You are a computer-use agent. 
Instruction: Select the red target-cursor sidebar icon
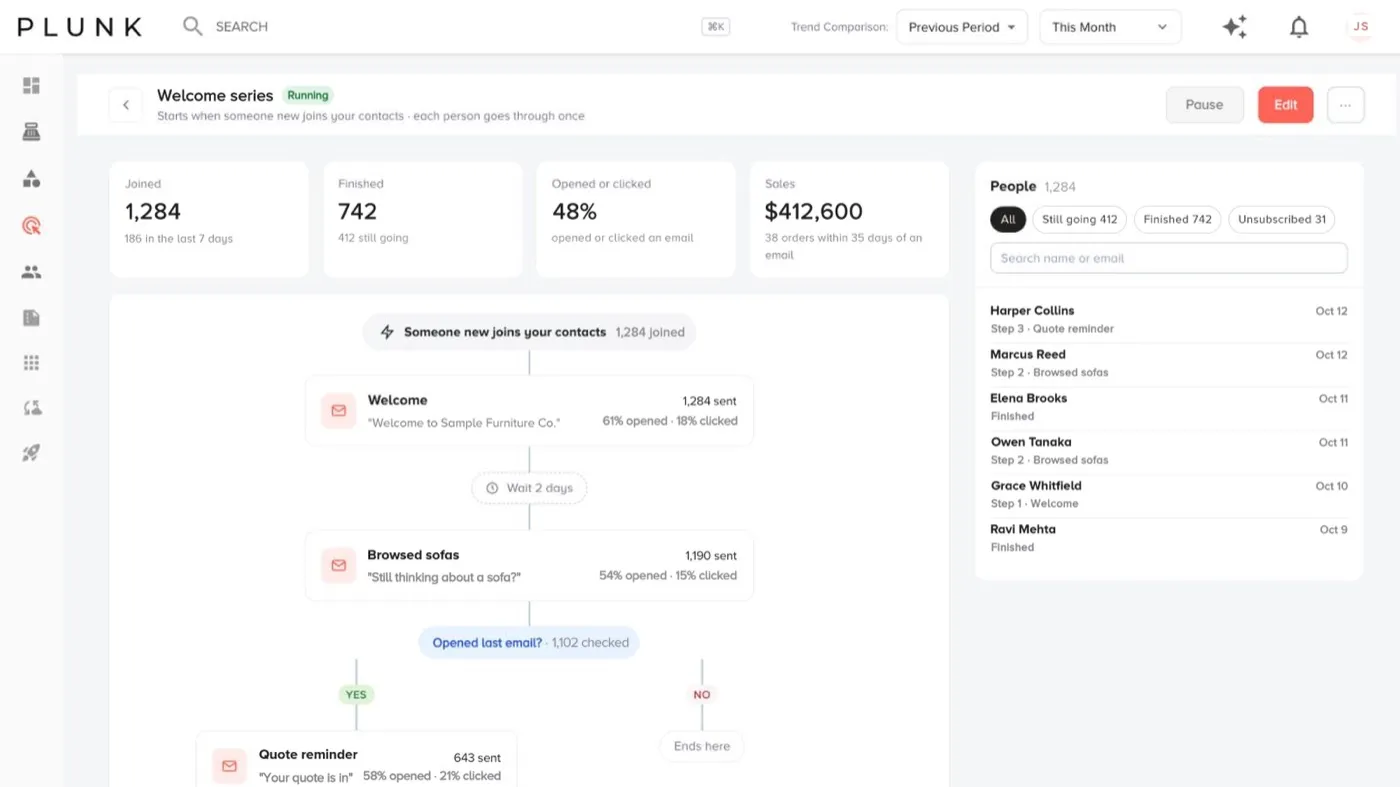[x=31, y=226]
